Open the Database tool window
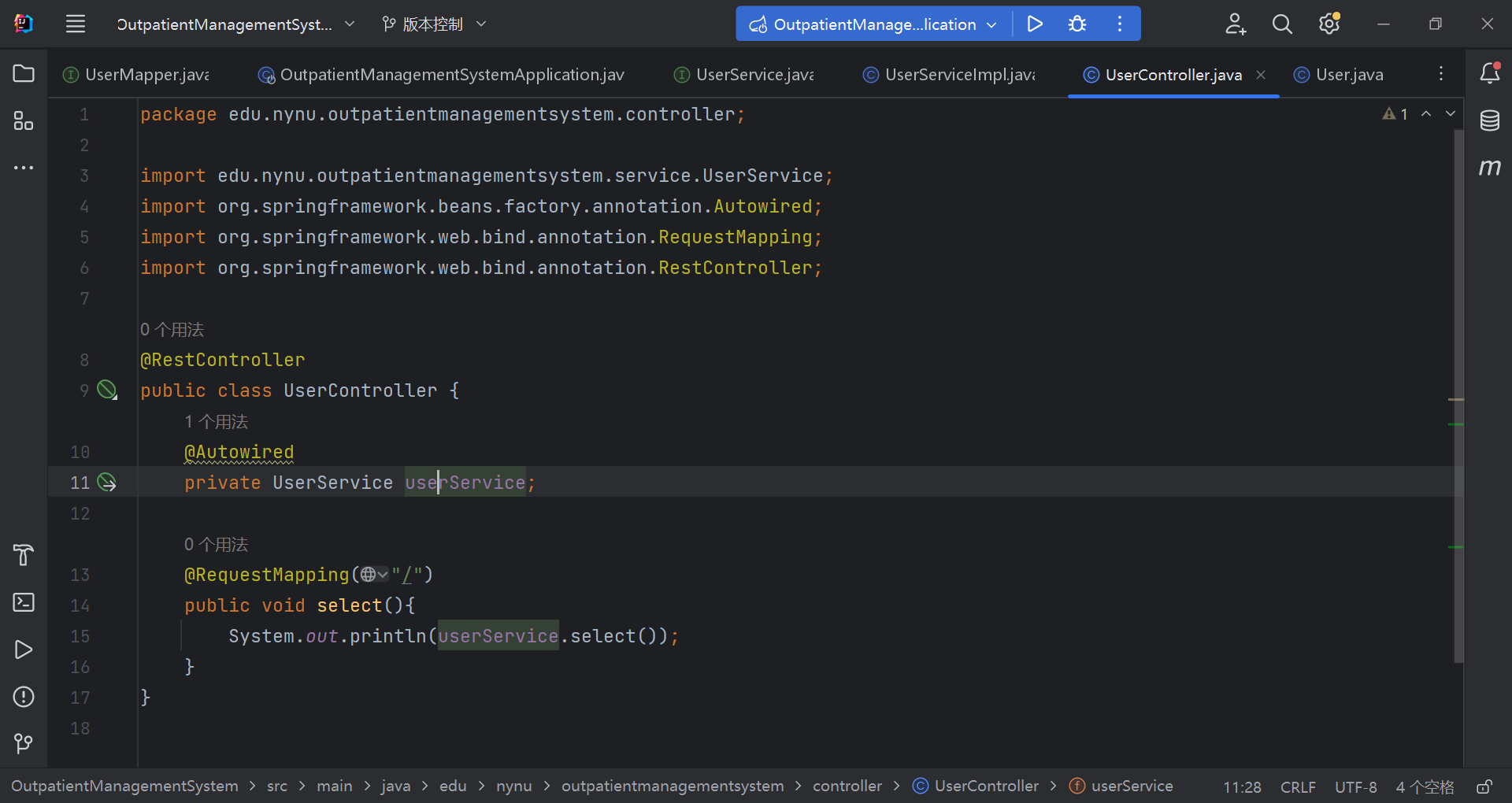 point(1489,120)
